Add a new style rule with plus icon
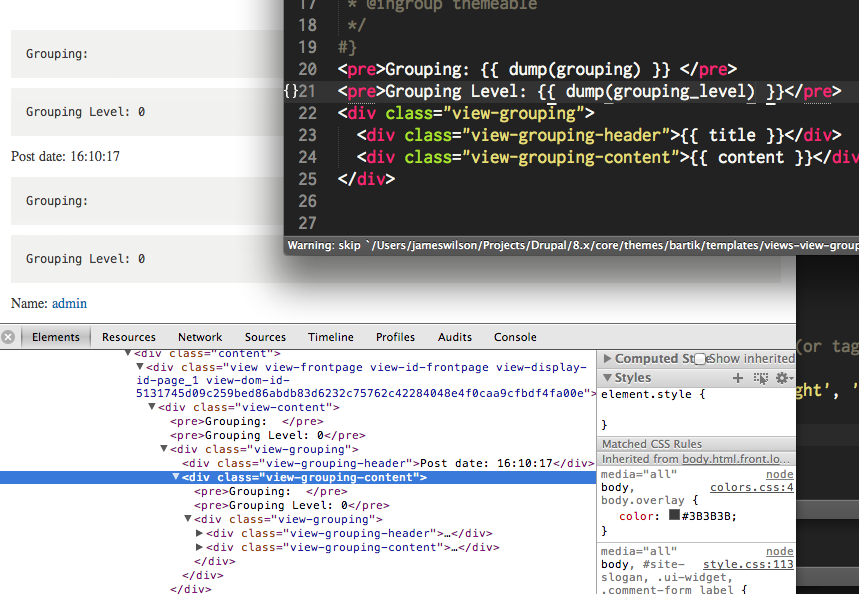859x594 pixels. (738, 378)
